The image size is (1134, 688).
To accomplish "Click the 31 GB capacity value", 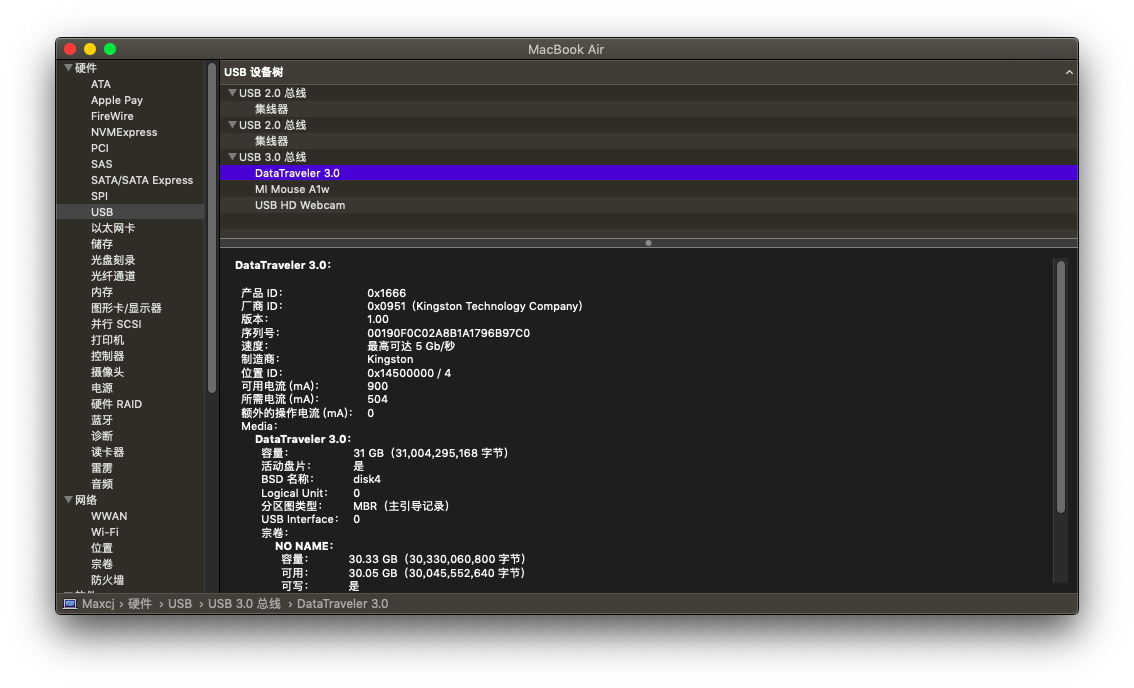I will [430, 453].
